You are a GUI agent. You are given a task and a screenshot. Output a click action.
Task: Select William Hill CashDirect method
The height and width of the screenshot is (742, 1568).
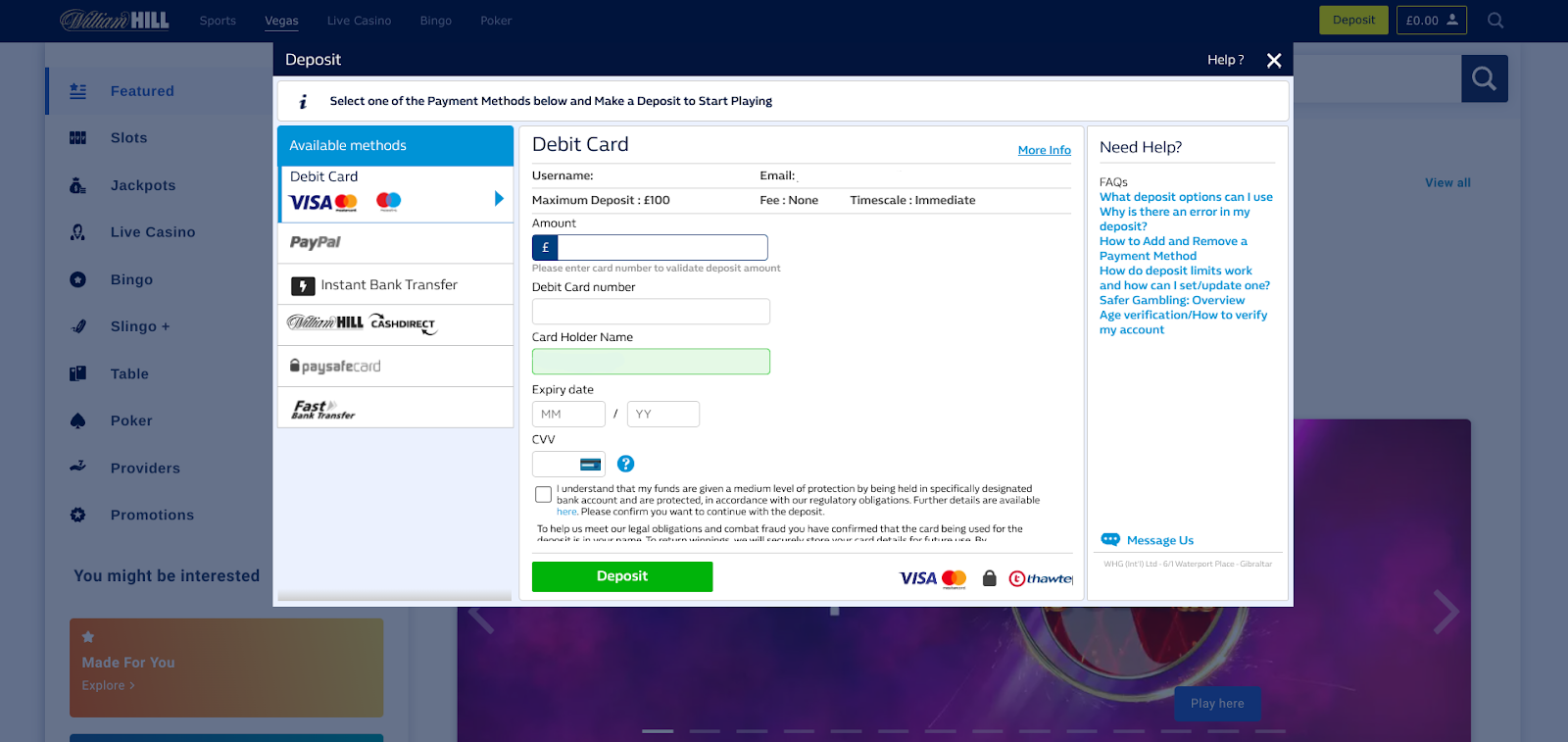coord(396,325)
